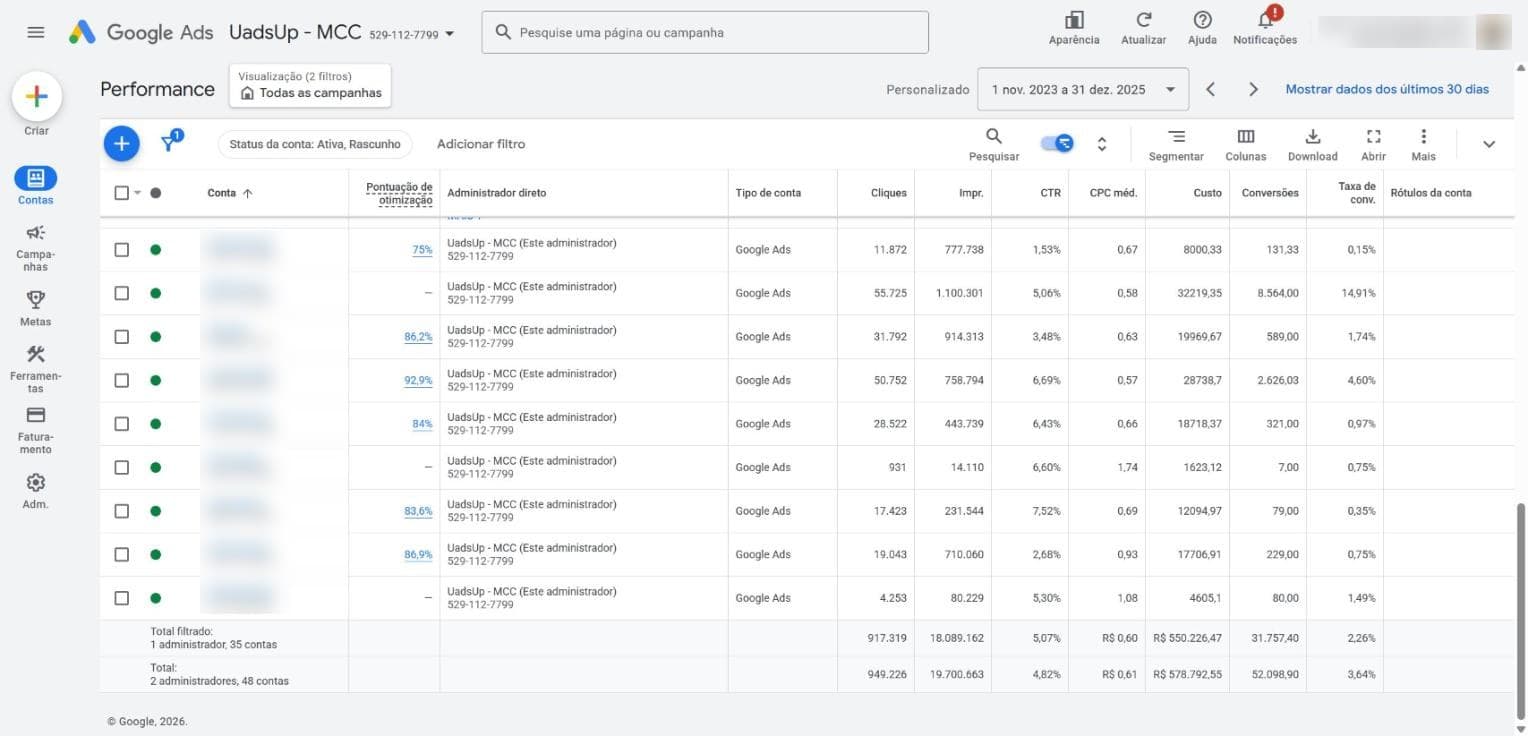This screenshot has height=736, width=1528.
Task: Click the blue add account button
Action: point(121,144)
